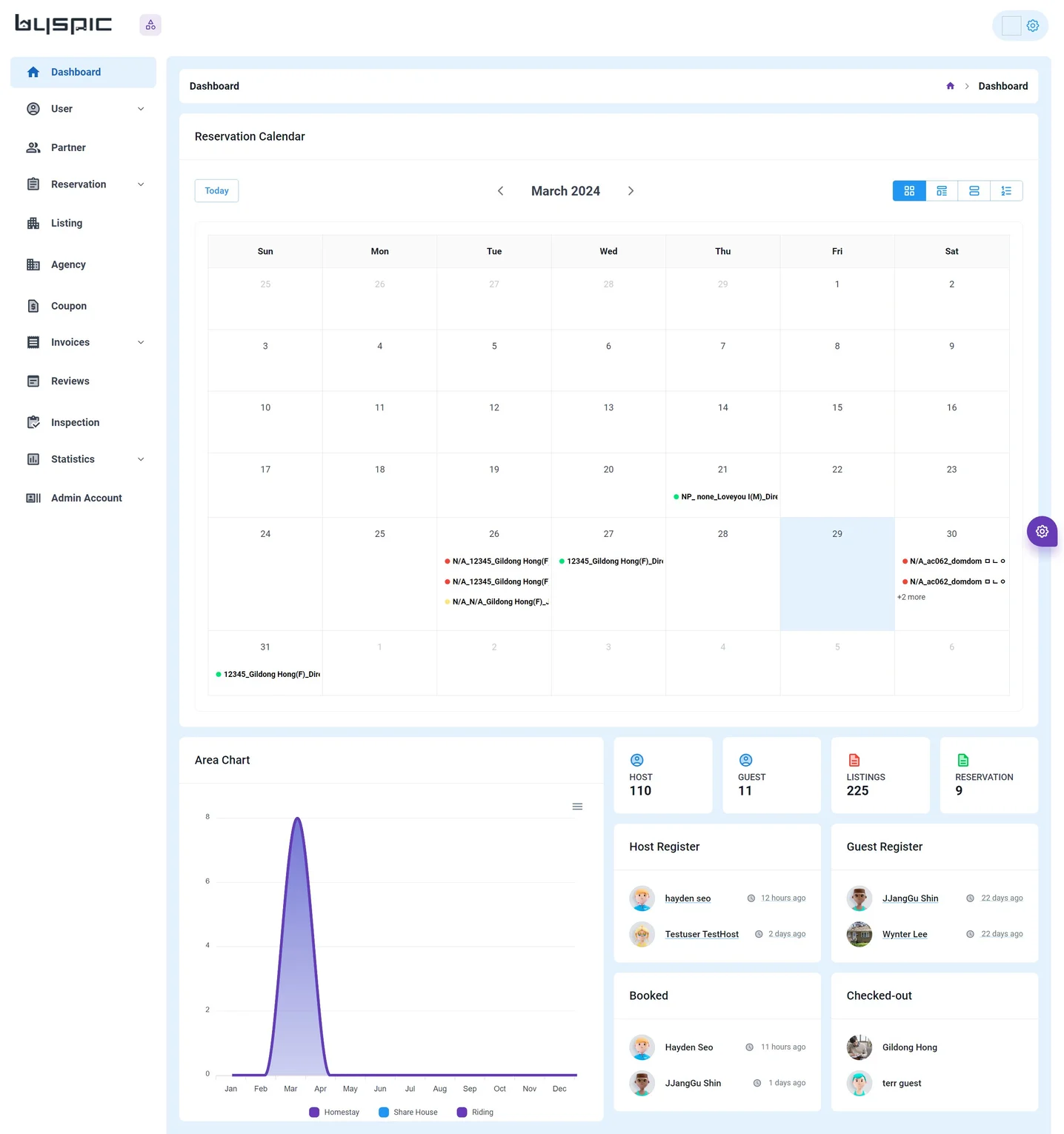Click the Coupon document icon
Image resolution: width=1064 pixels, height=1134 pixels.
tap(33, 306)
